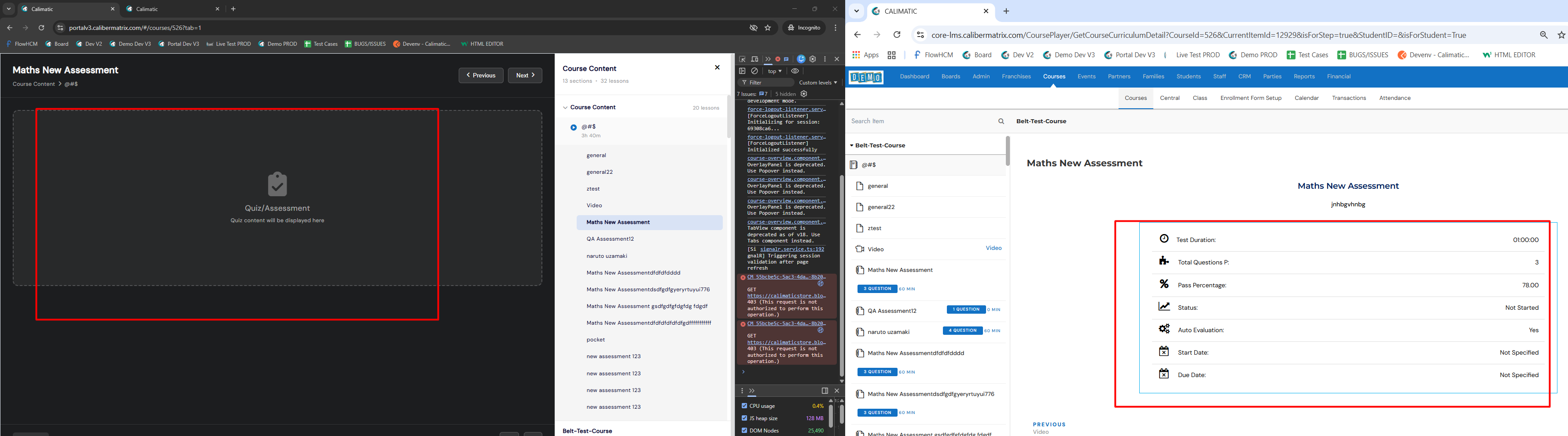Click the Course Content panel vertical scrollbar
Viewport: 1568px width, 436px height.
pos(729,116)
